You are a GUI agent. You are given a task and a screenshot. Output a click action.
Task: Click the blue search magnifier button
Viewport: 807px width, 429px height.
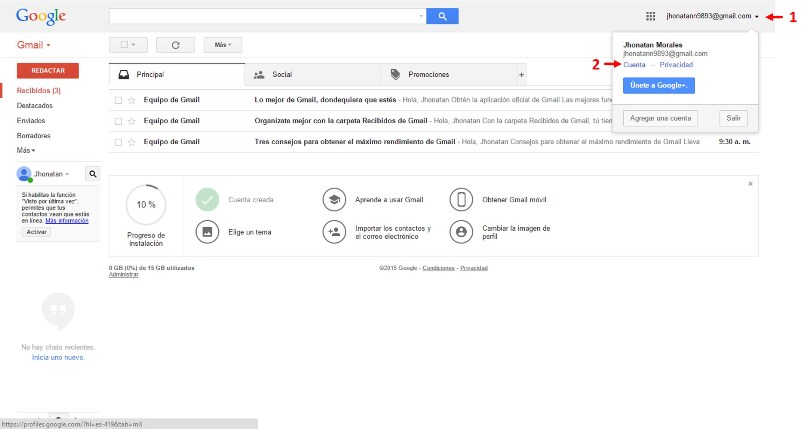(x=442, y=16)
